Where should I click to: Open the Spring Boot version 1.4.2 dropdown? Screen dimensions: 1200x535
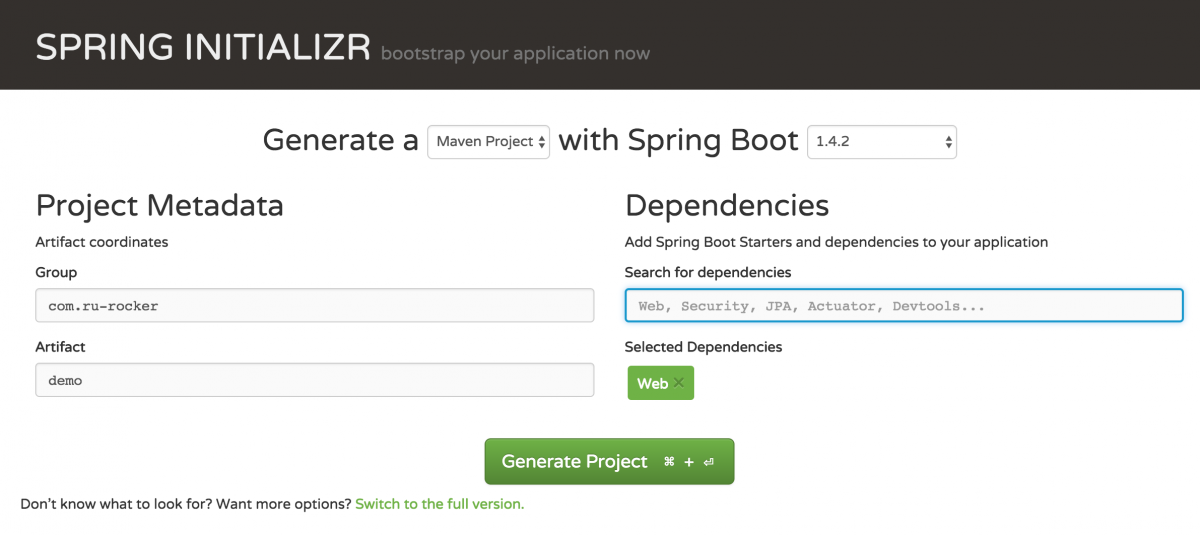pos(882,142)
